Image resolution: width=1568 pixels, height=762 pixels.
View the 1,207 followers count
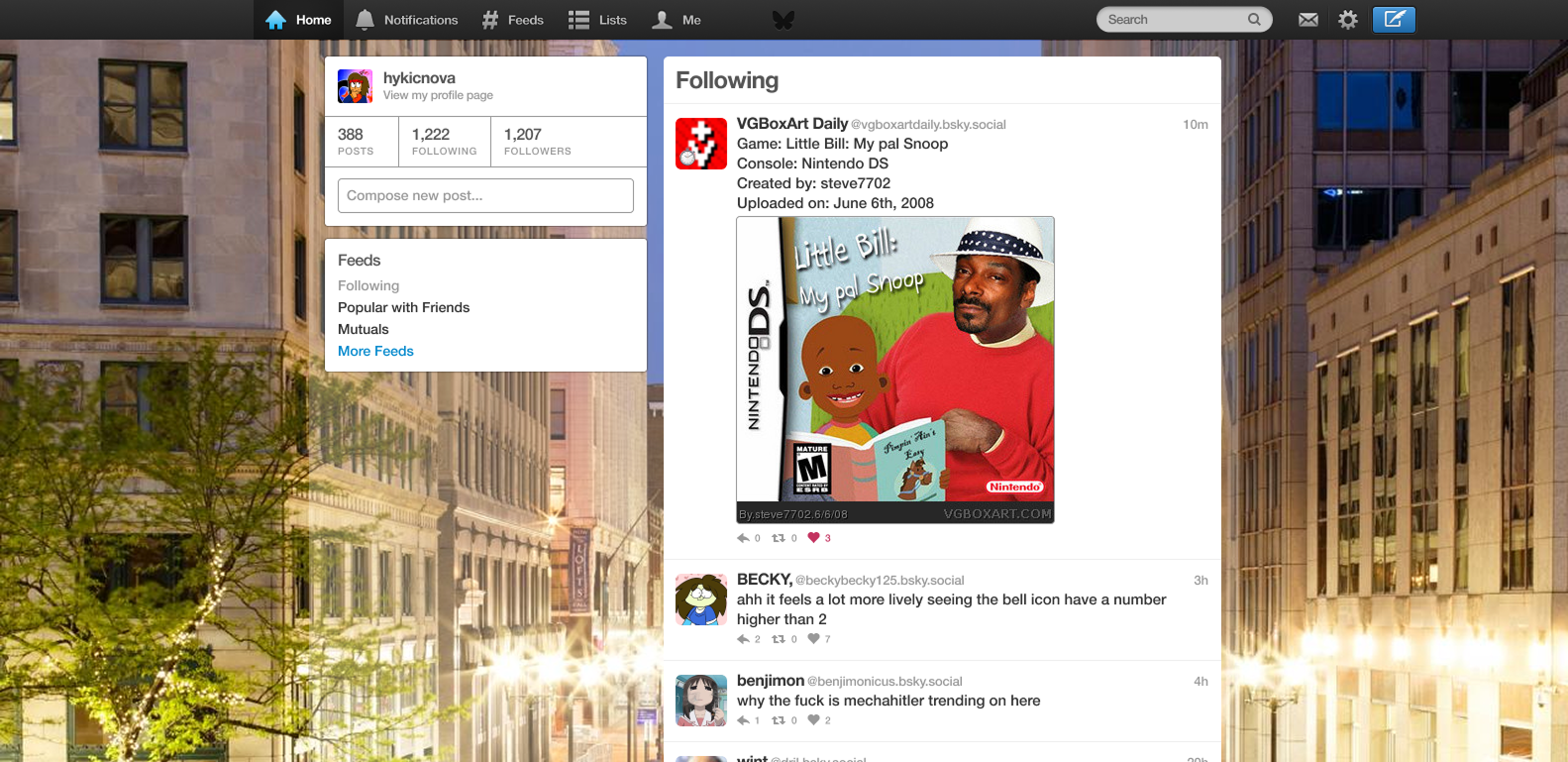538,142
